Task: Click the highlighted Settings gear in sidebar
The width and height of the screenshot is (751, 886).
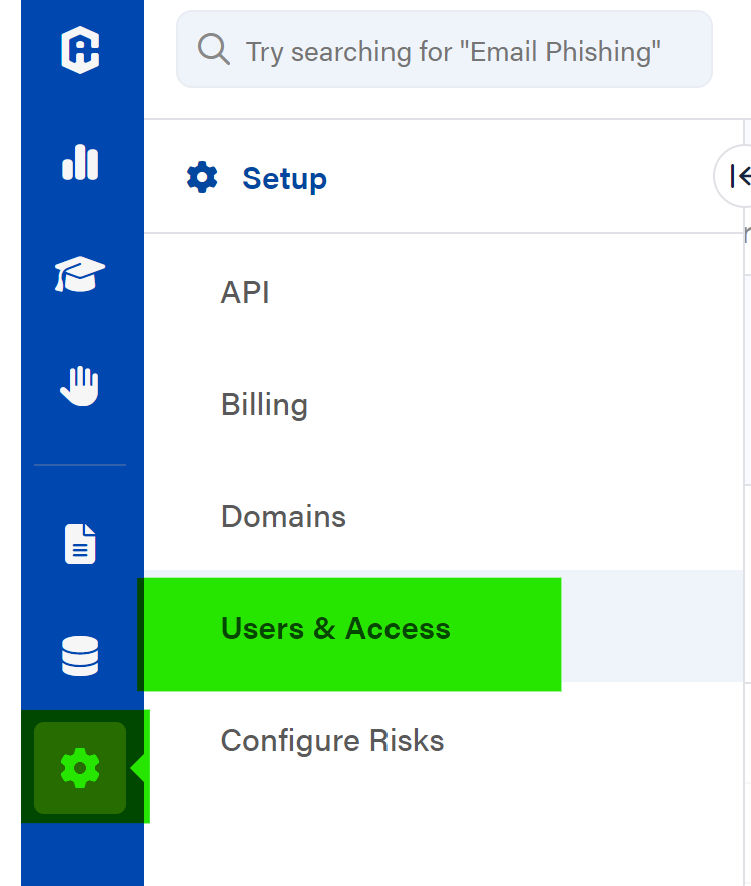Action: tap(80, 768)
